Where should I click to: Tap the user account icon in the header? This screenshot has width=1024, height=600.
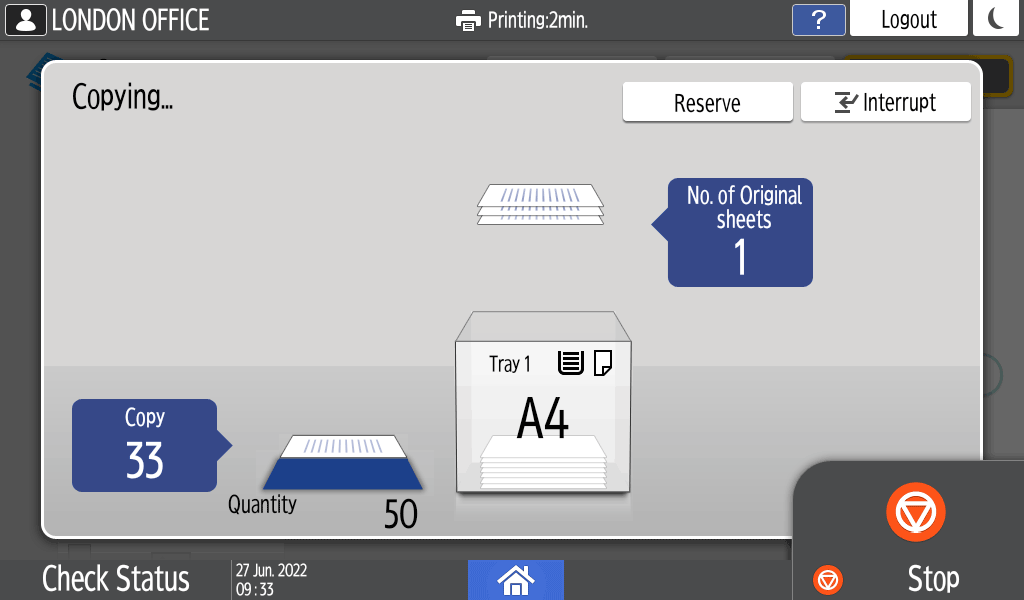pyautogui.click(x=25, y=19)
